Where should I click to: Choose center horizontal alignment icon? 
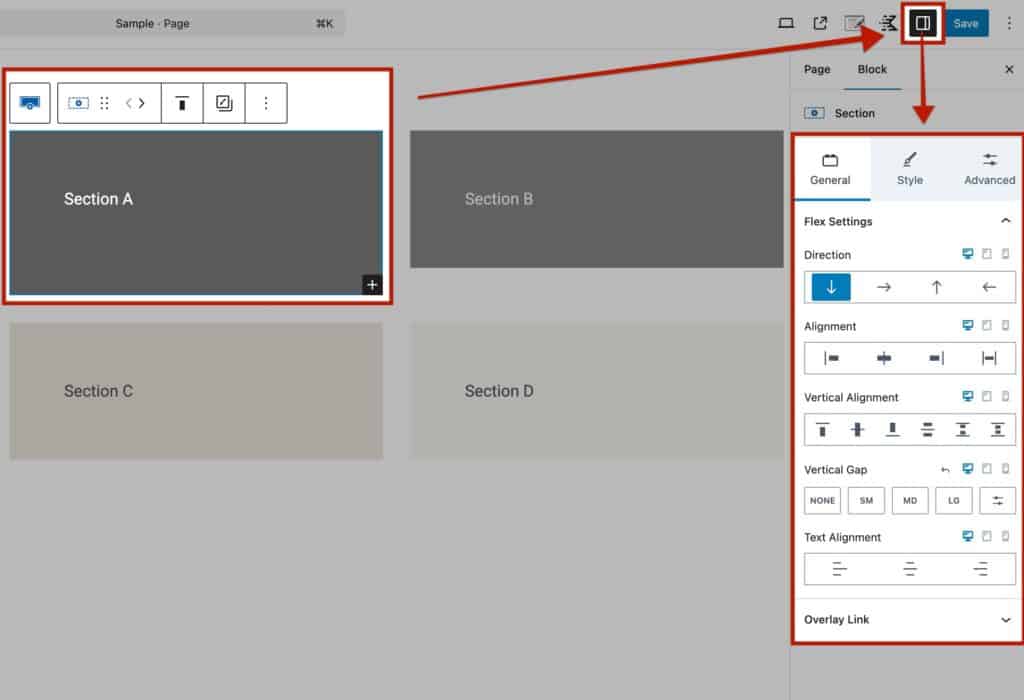[884, 358]
